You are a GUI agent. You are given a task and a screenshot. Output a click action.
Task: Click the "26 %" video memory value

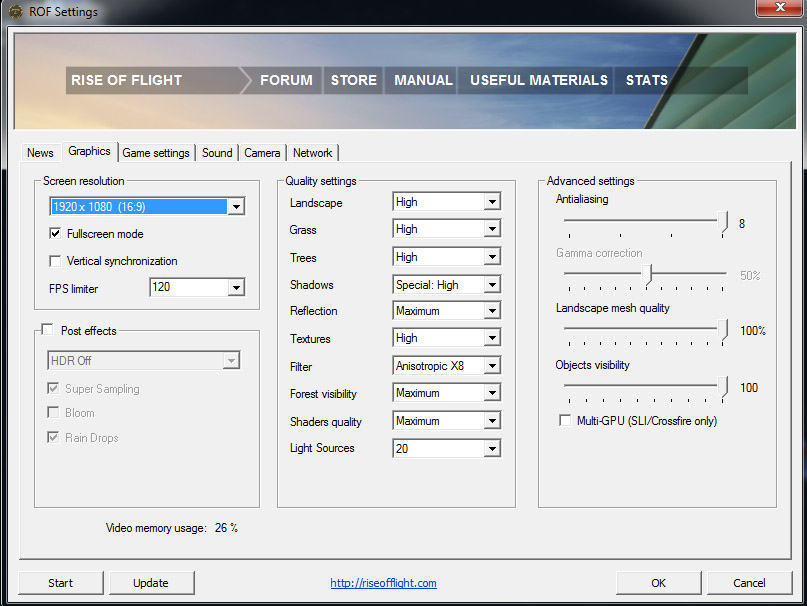pyautogui.click(x=226, y=528)
